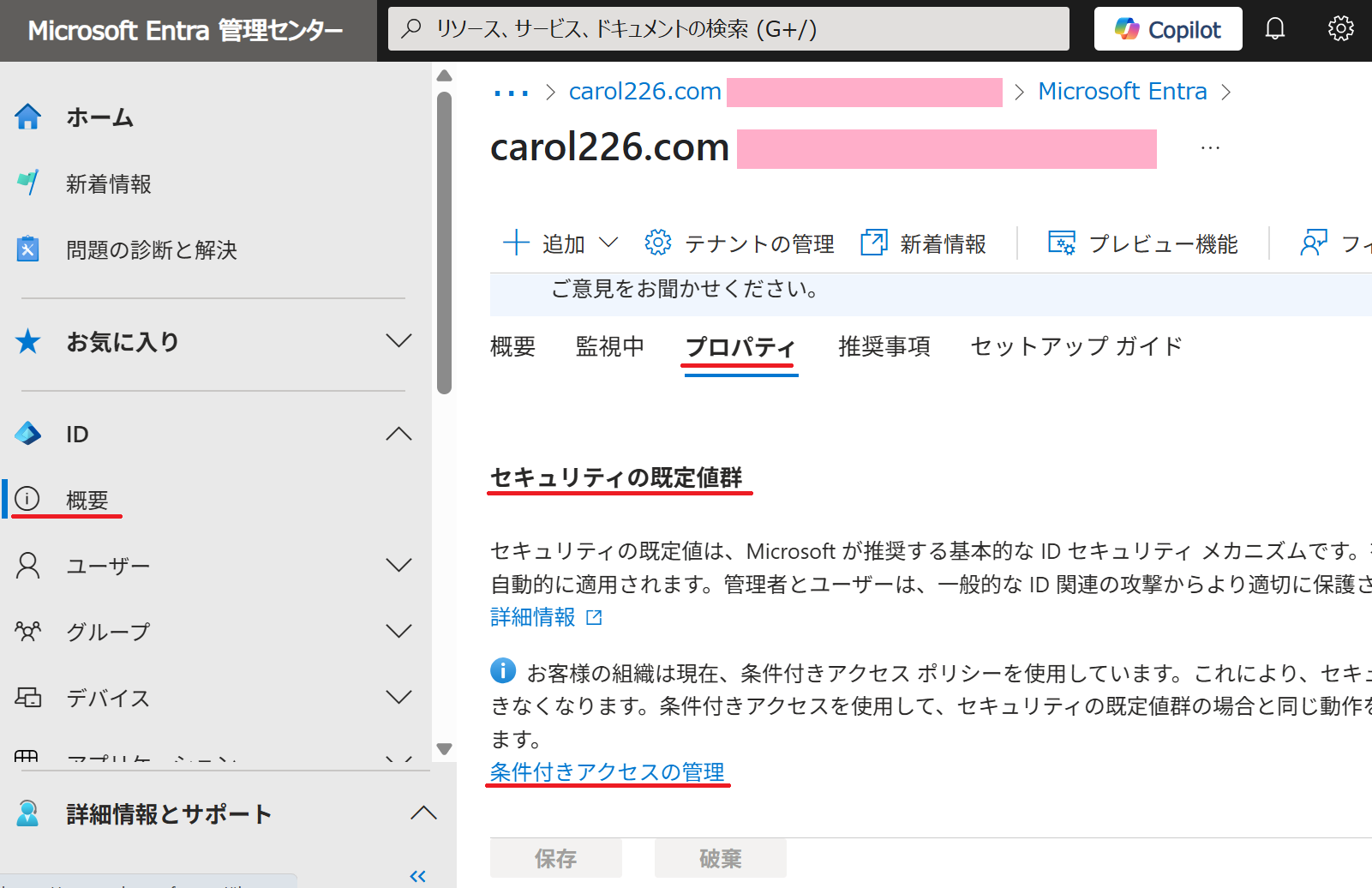This screenshot has width=1372, height=888.
Task: Collapse 詳細情報とサポート section chevron
Action: coord(423,813)
